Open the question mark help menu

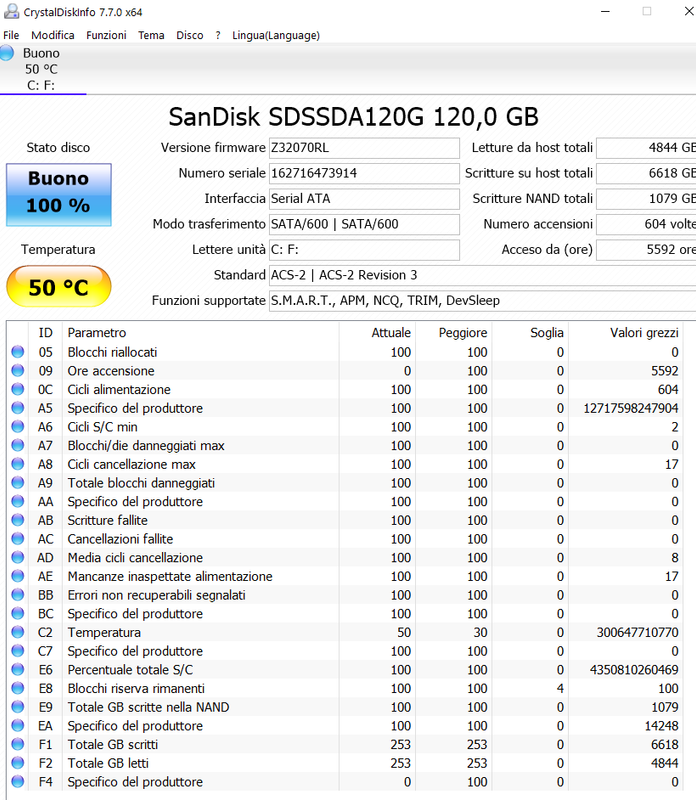[x=218, y=35]
